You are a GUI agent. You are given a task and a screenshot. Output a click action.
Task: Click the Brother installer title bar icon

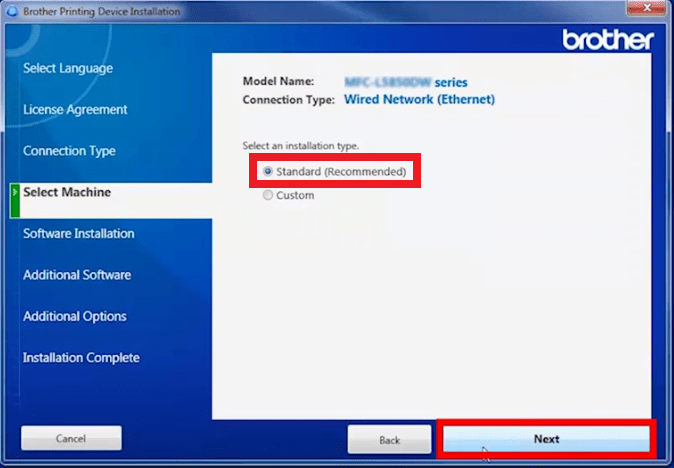pyautogui.click(x=12, y=12)
